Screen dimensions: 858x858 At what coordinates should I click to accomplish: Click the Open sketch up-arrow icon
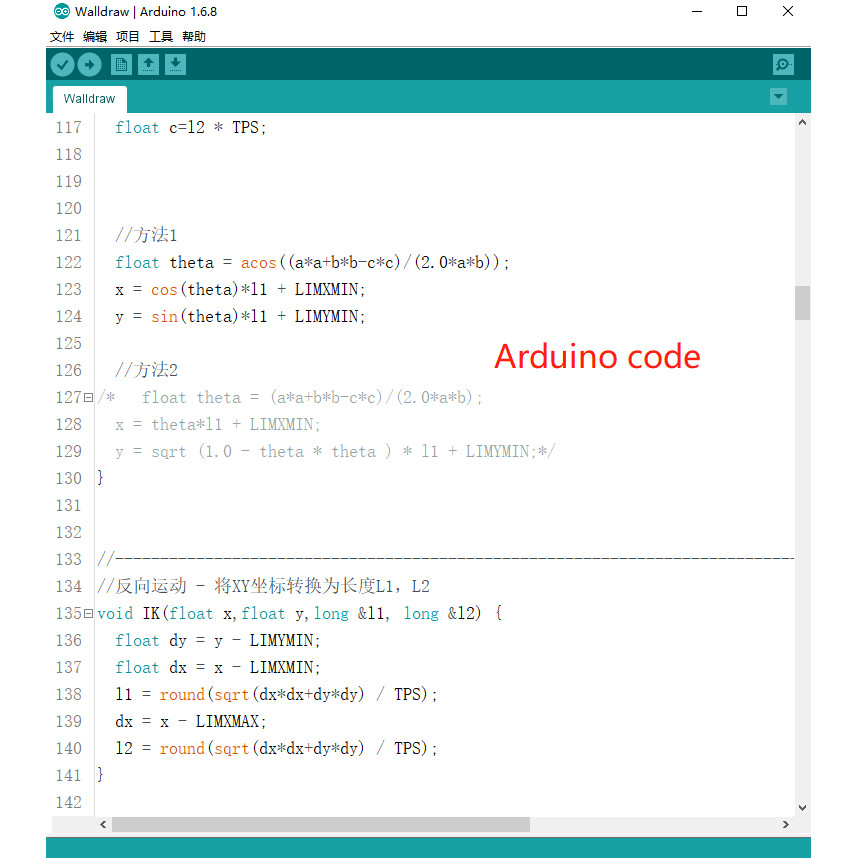pyautogui.click(x=148, y=65)
